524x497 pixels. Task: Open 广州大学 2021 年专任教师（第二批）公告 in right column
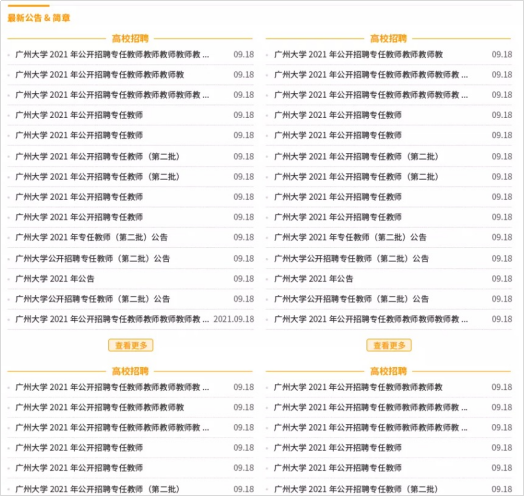coord(350,237)
